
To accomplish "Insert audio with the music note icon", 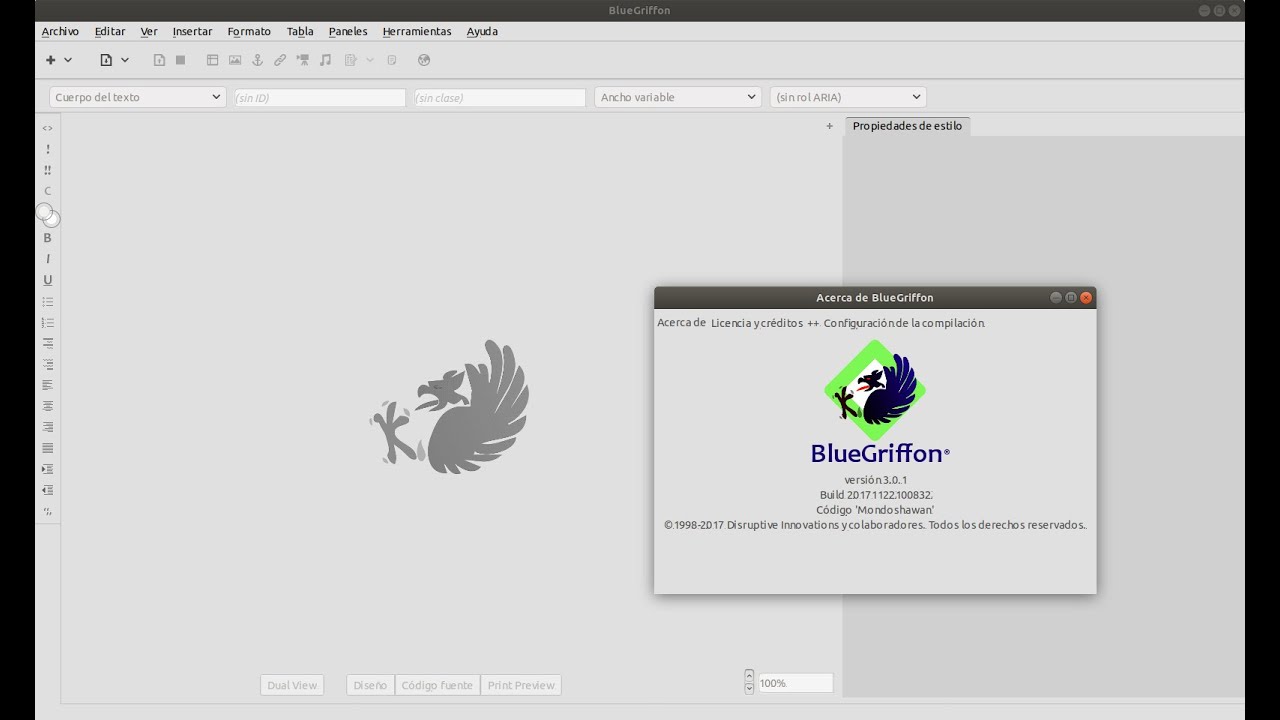I will pos(325,60).
